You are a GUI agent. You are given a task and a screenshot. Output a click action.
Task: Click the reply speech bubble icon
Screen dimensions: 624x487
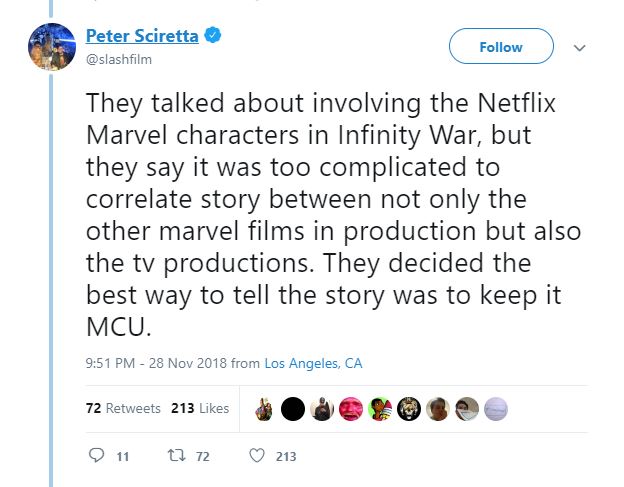pyautogui.click(x=96, y=456)
